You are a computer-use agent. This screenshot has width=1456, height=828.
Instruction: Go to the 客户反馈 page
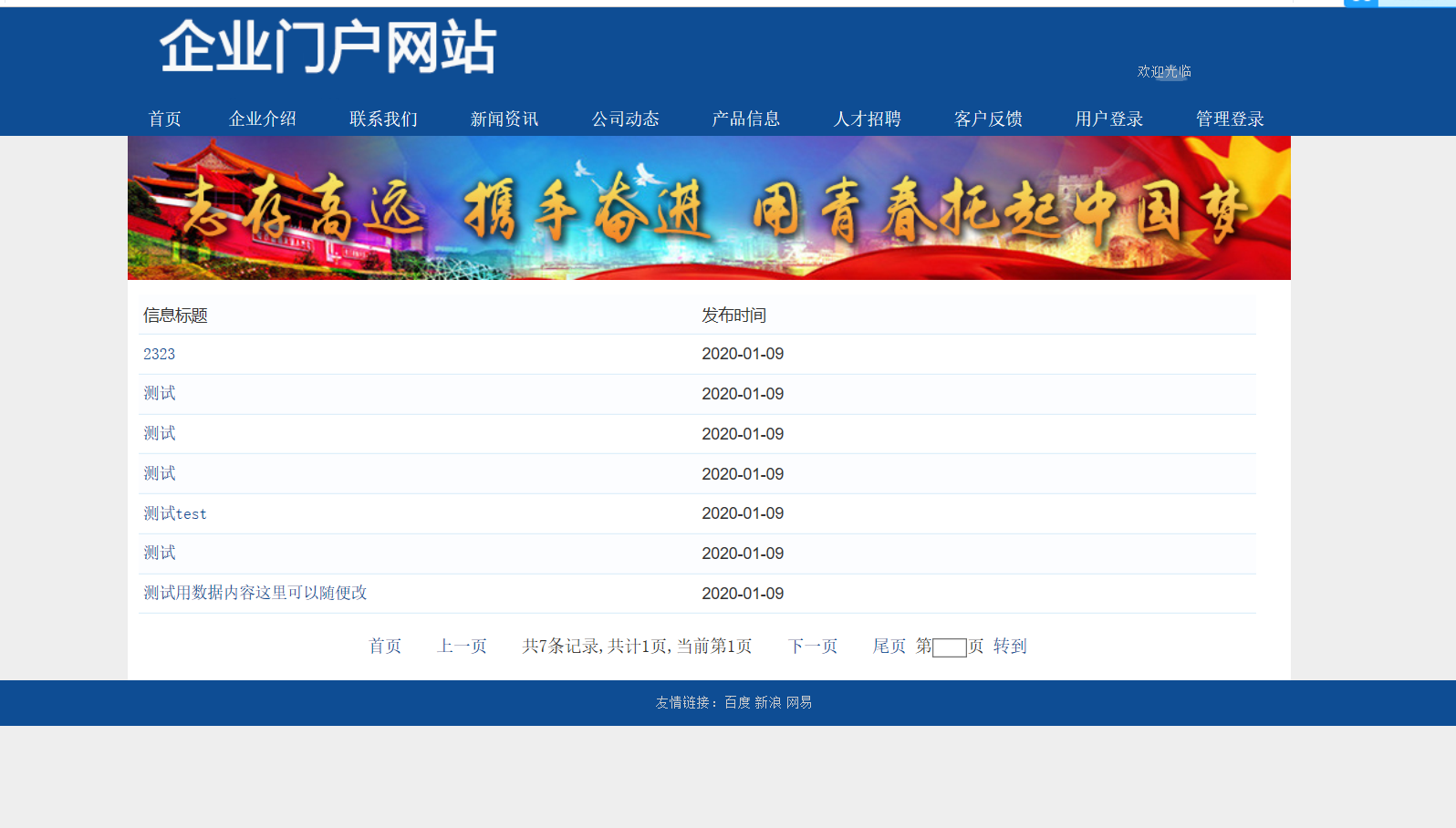988,119
